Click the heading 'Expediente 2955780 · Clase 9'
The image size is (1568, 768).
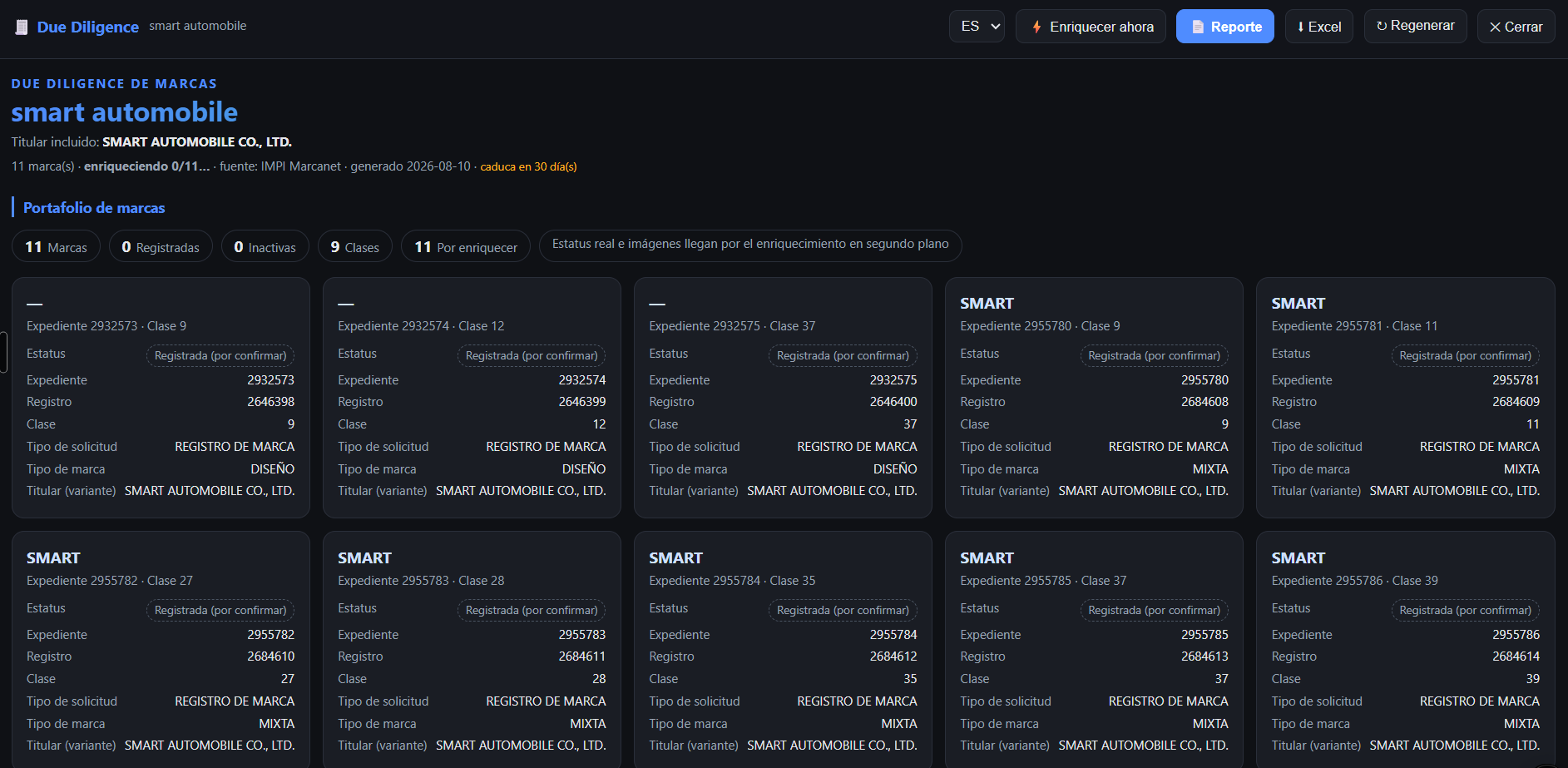(1040, 326)
